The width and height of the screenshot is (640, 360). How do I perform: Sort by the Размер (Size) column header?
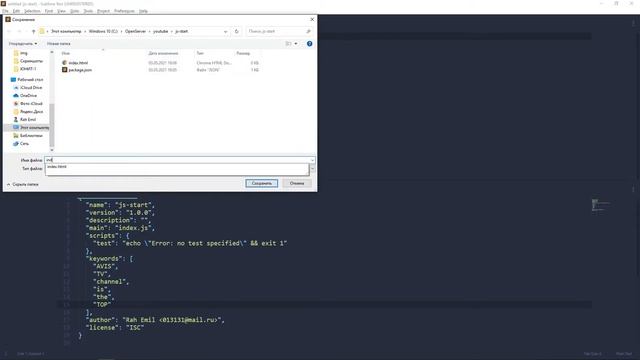point(243,53)
